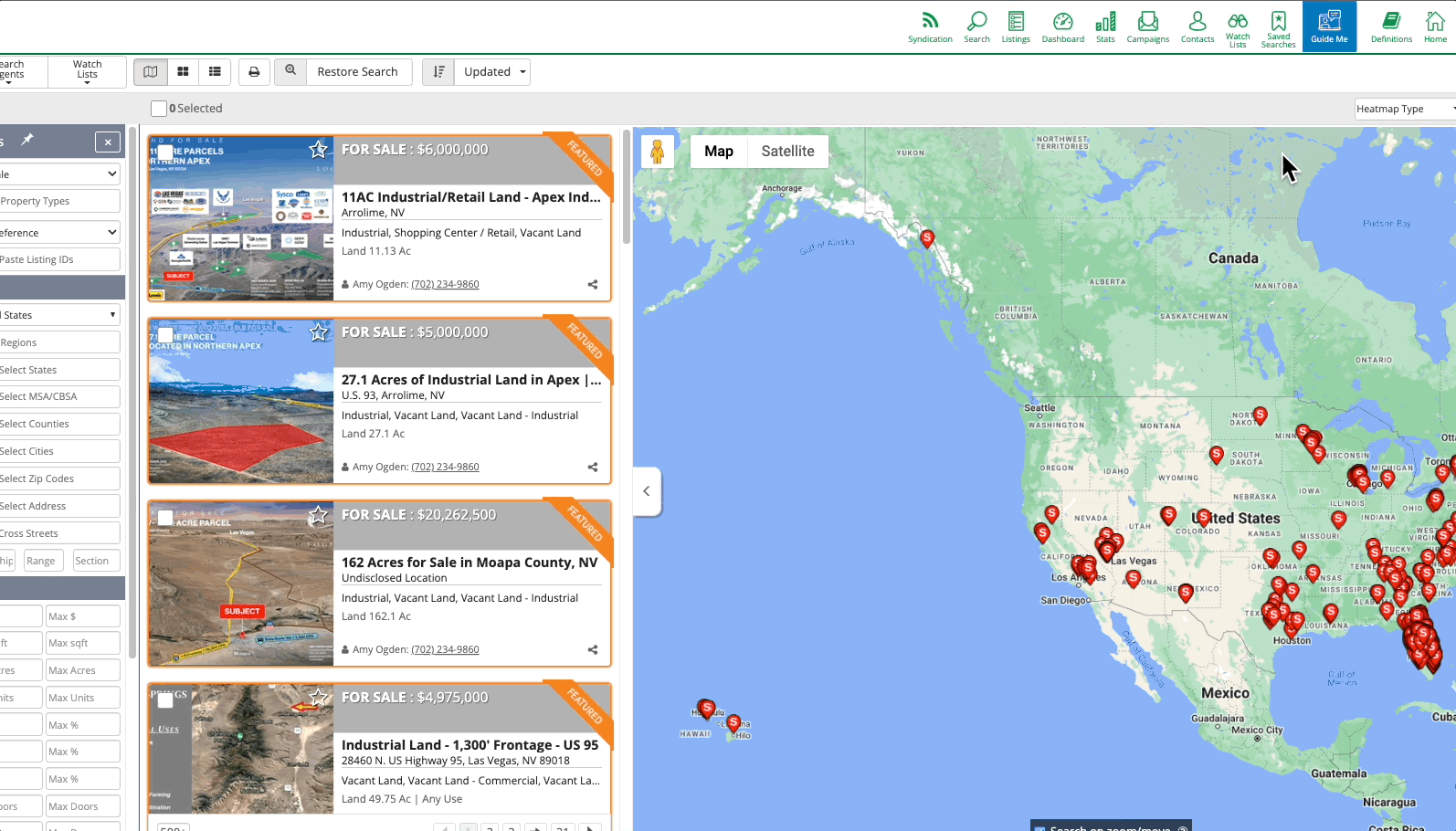Open the Dashboard gauge icon
This screenshot has width=1456, height=831.
[1063, 26]
